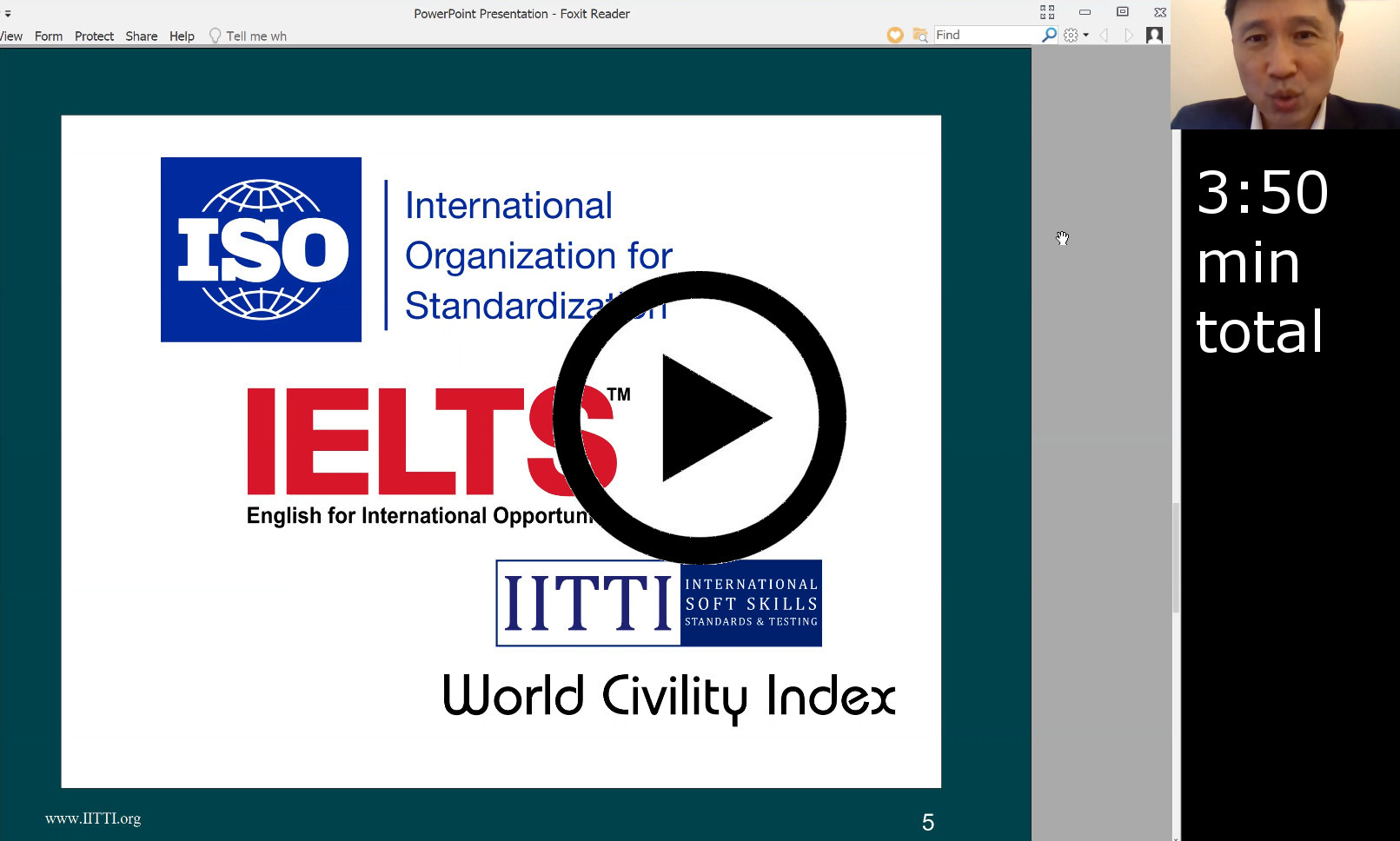The height and width of the screenshot is (841, 1400).
Task: Click the "3:50 min total" overlay text
Action: (x=1262, y=261)
